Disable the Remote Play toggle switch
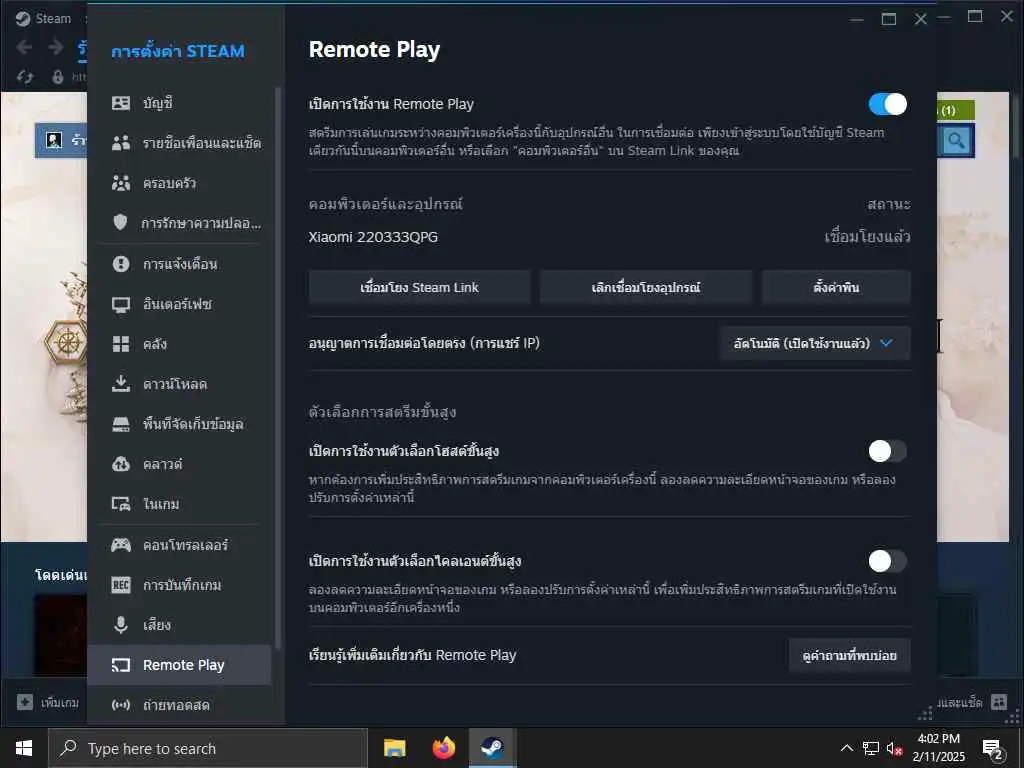Viewport: 1024px width, 768px height. point(888,104)
